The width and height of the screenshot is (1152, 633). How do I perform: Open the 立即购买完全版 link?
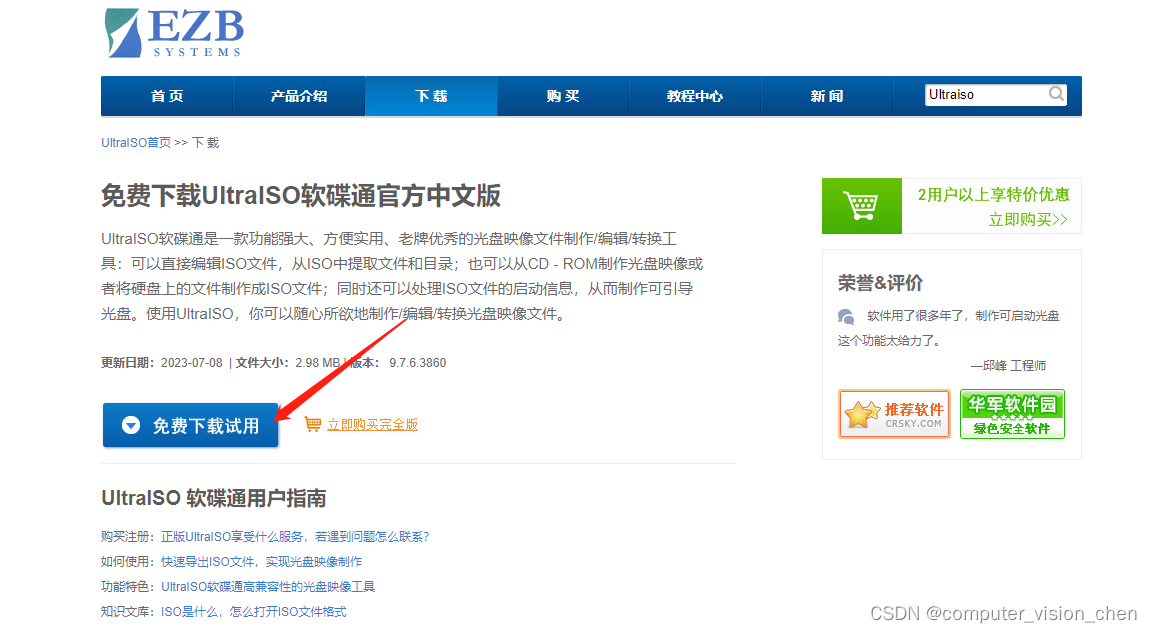[x=372, y=424]
